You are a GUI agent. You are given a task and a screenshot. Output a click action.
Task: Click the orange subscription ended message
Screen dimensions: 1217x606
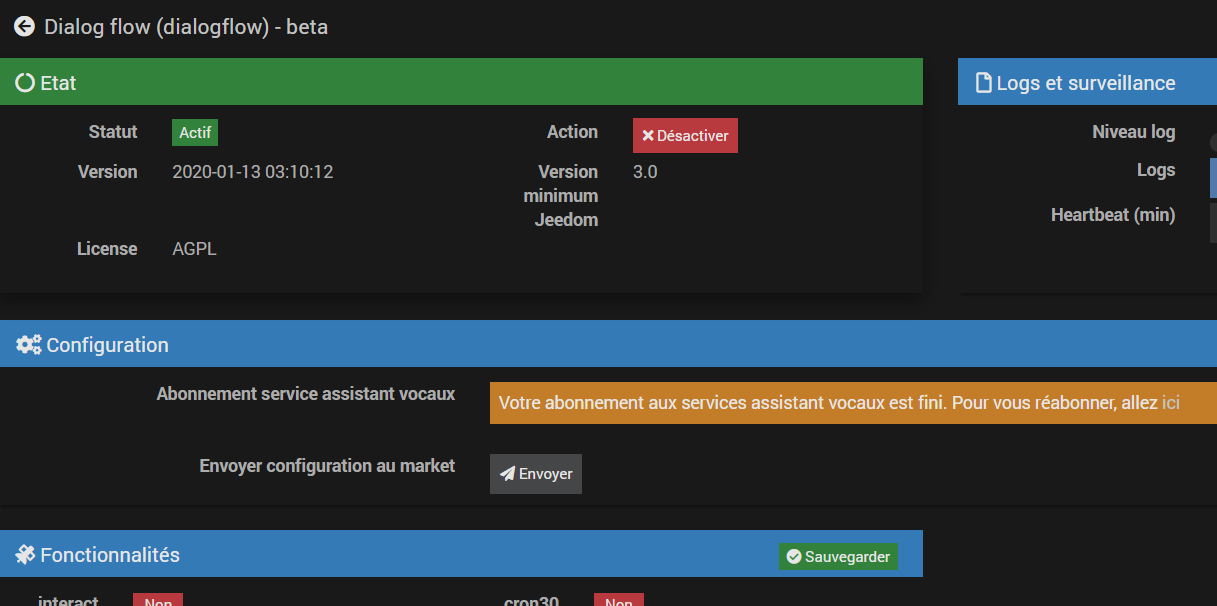point(853,403)
